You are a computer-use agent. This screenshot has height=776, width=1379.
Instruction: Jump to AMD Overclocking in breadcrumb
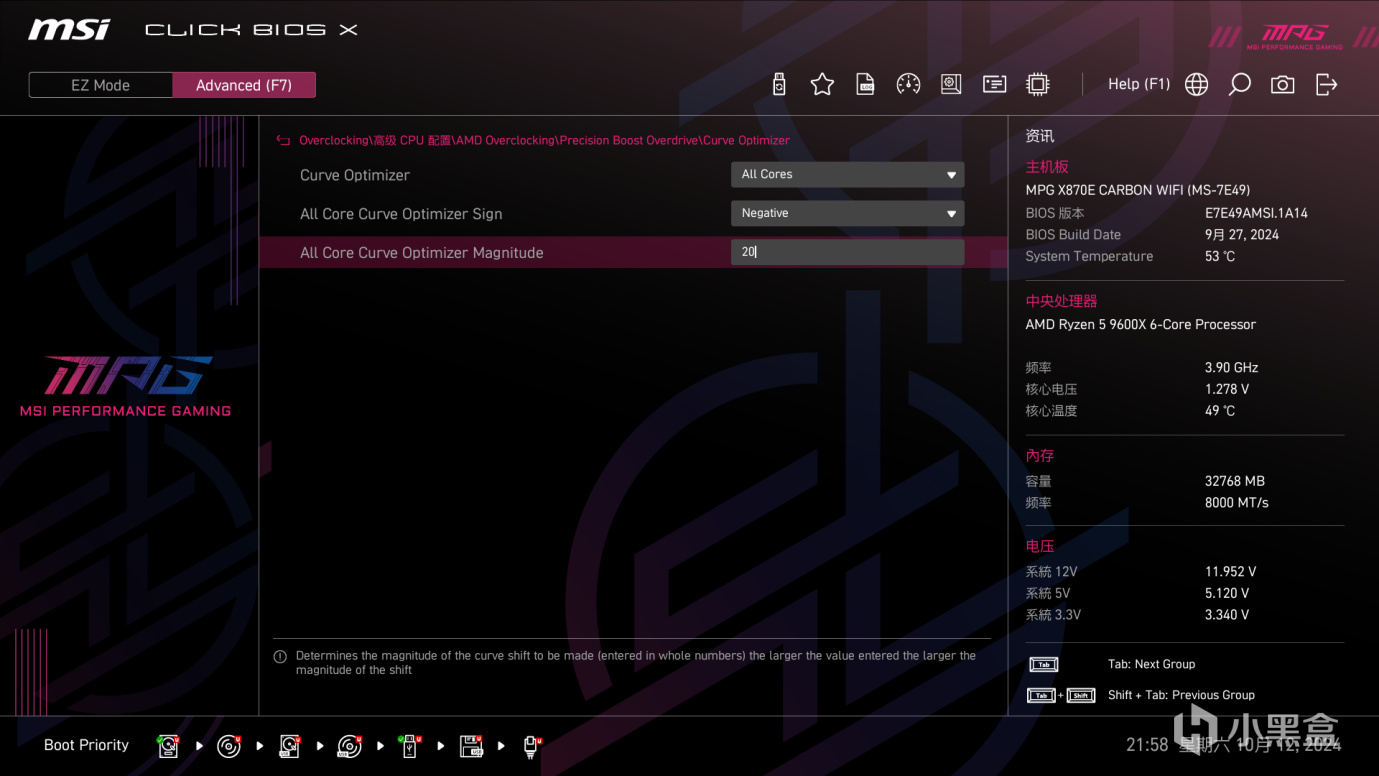[505, 141]
